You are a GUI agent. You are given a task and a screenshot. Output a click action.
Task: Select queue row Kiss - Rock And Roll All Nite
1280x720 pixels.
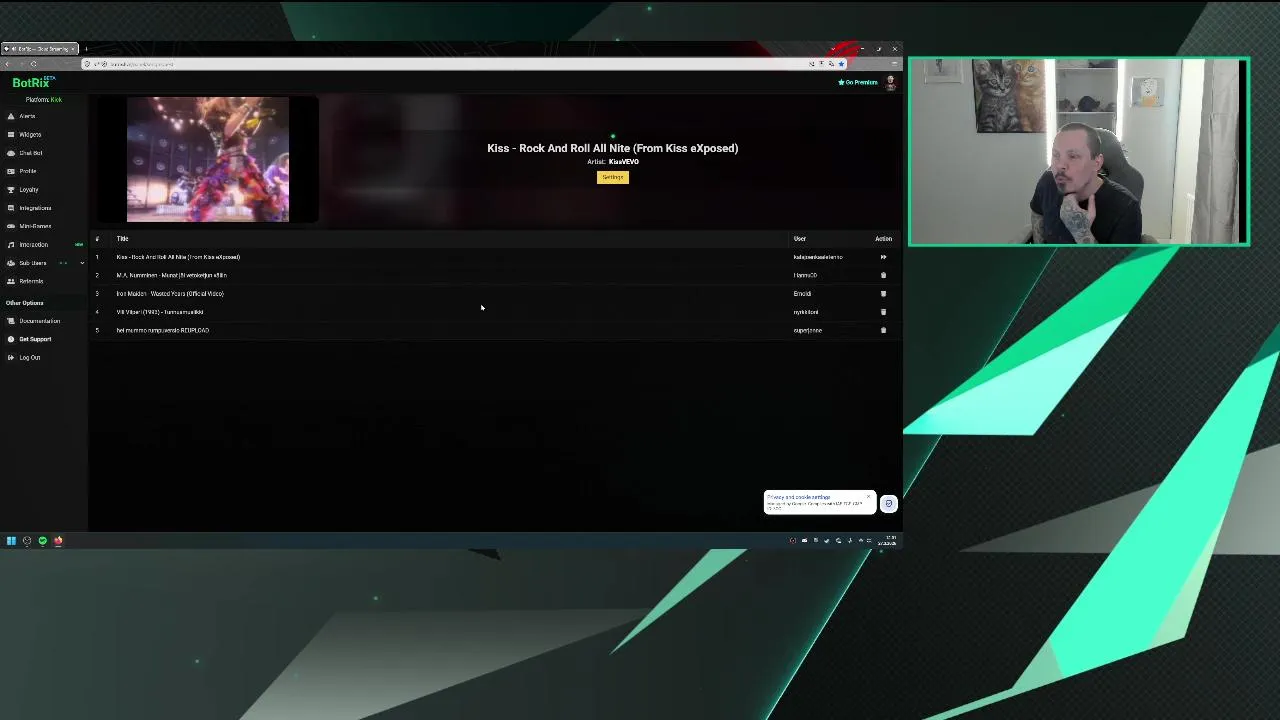coord(495,257)
